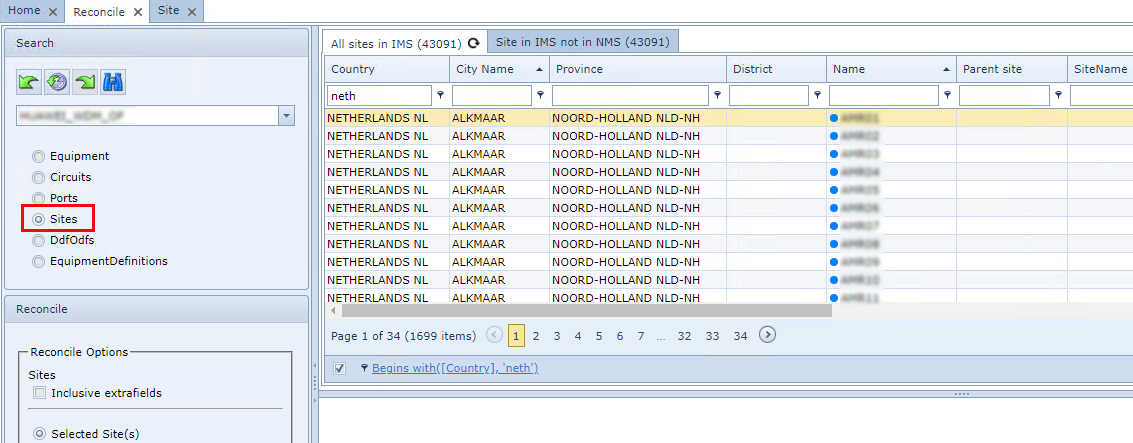Click the clock history icon in Search panel
Screen dimensions: 1133x443
[57, 82]
